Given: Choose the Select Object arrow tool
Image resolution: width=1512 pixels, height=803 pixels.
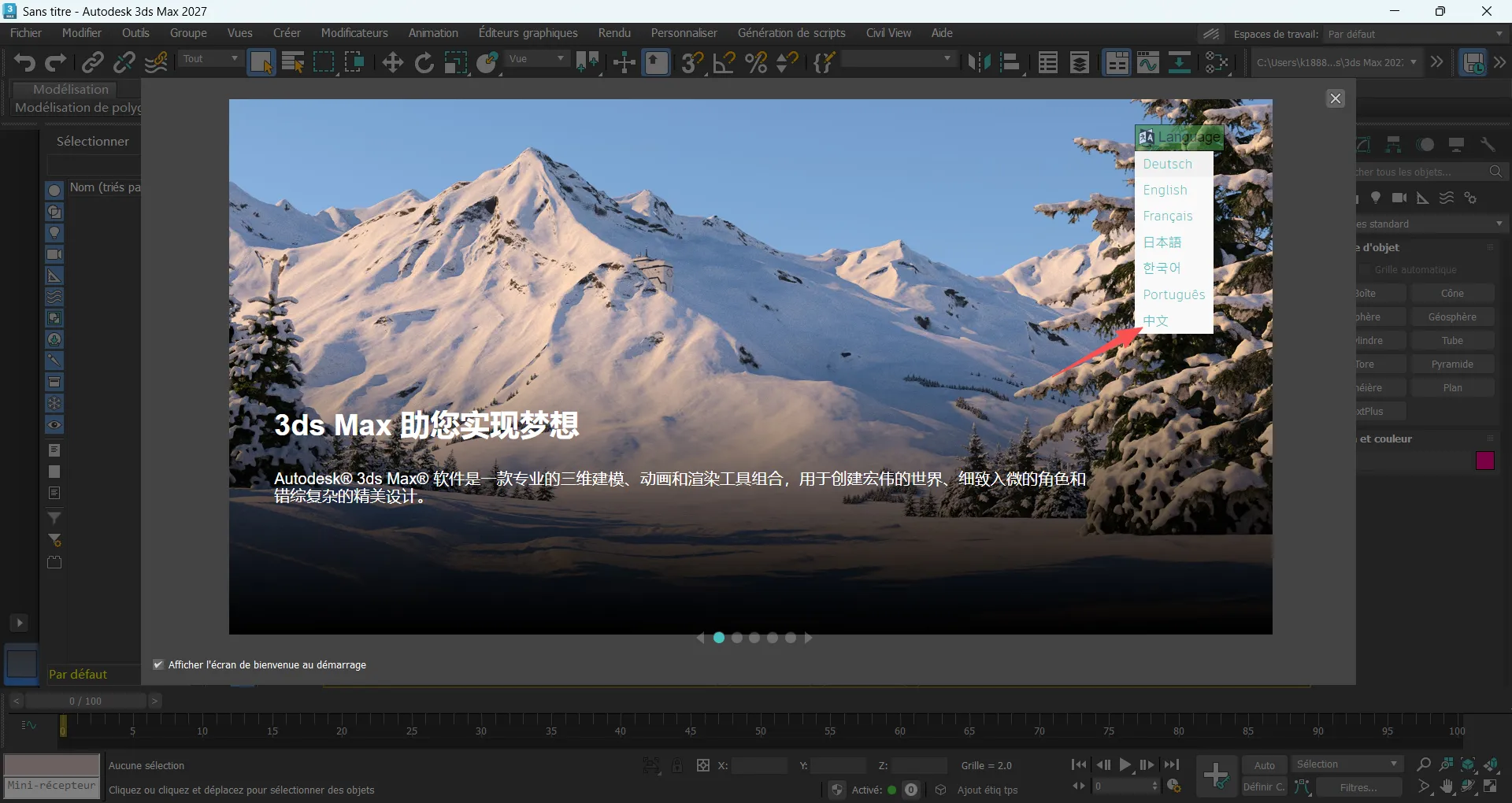Looking at the screenshot, I should tap(261, 62).
